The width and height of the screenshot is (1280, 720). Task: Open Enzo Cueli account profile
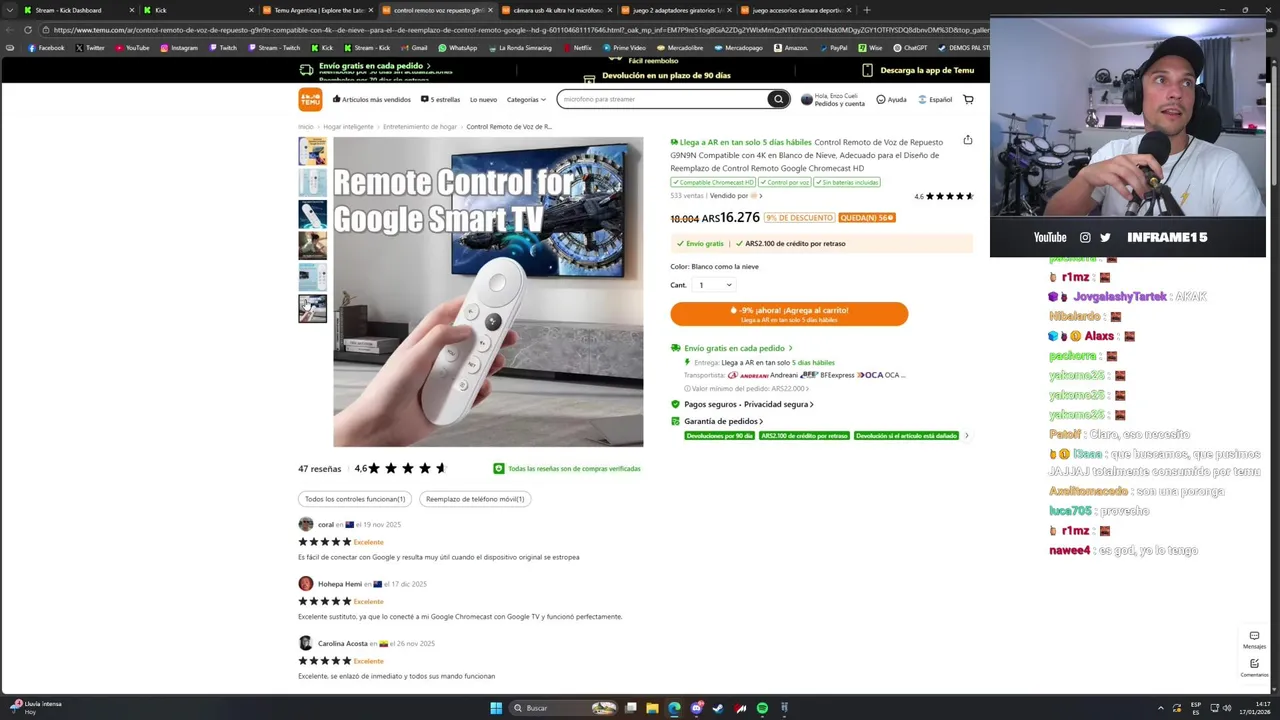point(833,99)
